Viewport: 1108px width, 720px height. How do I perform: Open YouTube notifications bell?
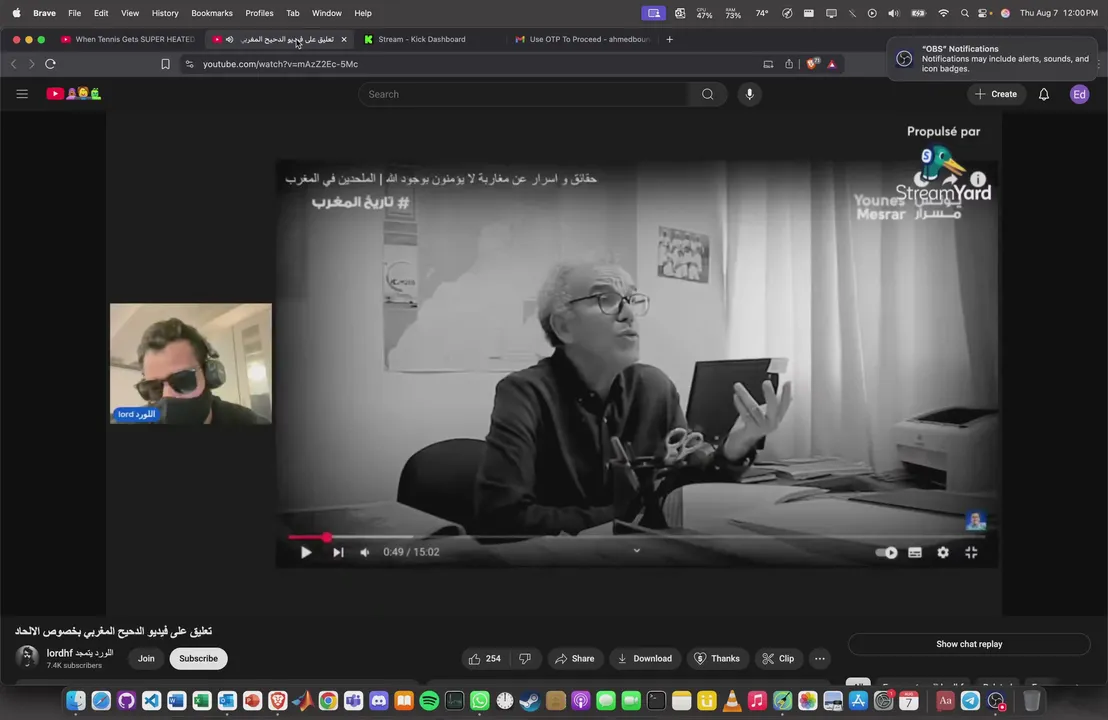[1044, 94]
